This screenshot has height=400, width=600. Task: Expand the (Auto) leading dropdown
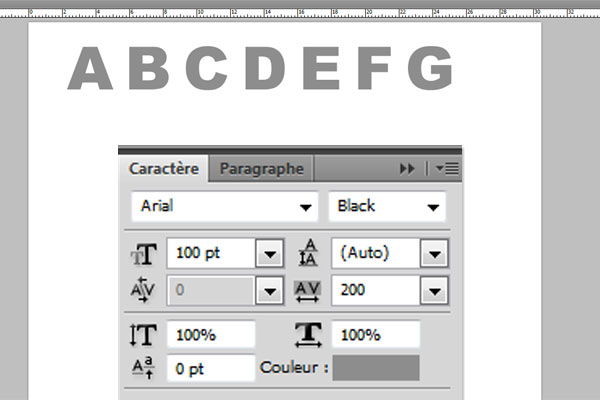coord(434,254)
